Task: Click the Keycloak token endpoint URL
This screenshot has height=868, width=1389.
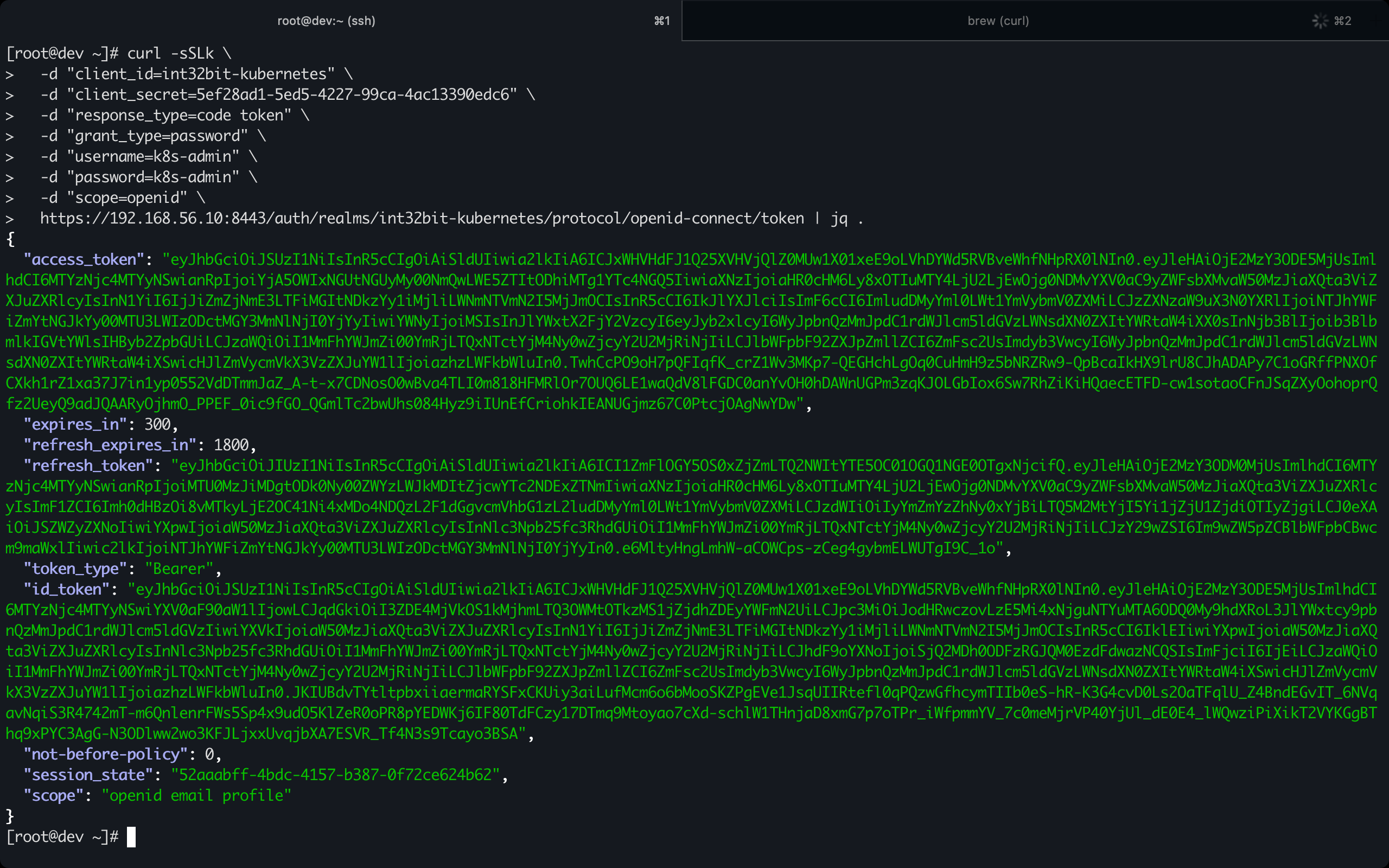Action: (x=422, y=219)
